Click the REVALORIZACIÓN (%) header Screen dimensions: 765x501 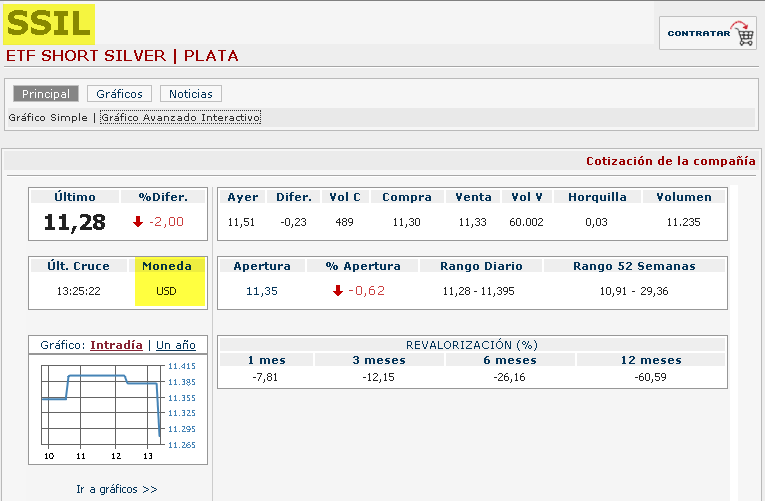[472, 345]
